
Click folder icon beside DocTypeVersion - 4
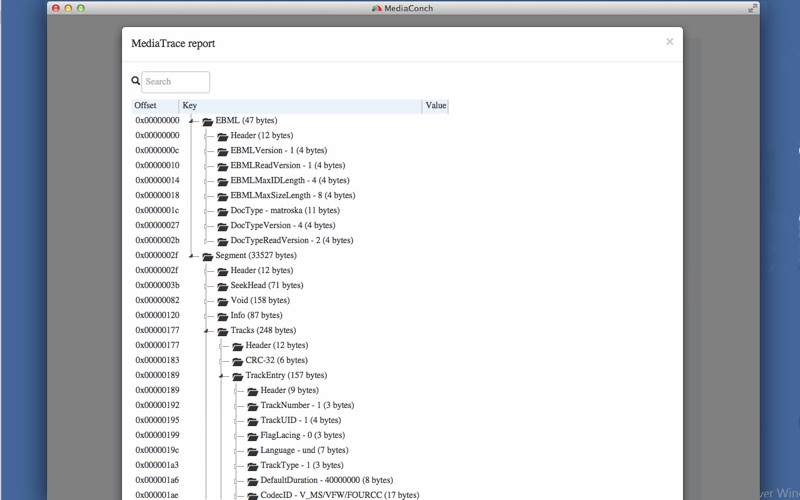pos(222,226)
